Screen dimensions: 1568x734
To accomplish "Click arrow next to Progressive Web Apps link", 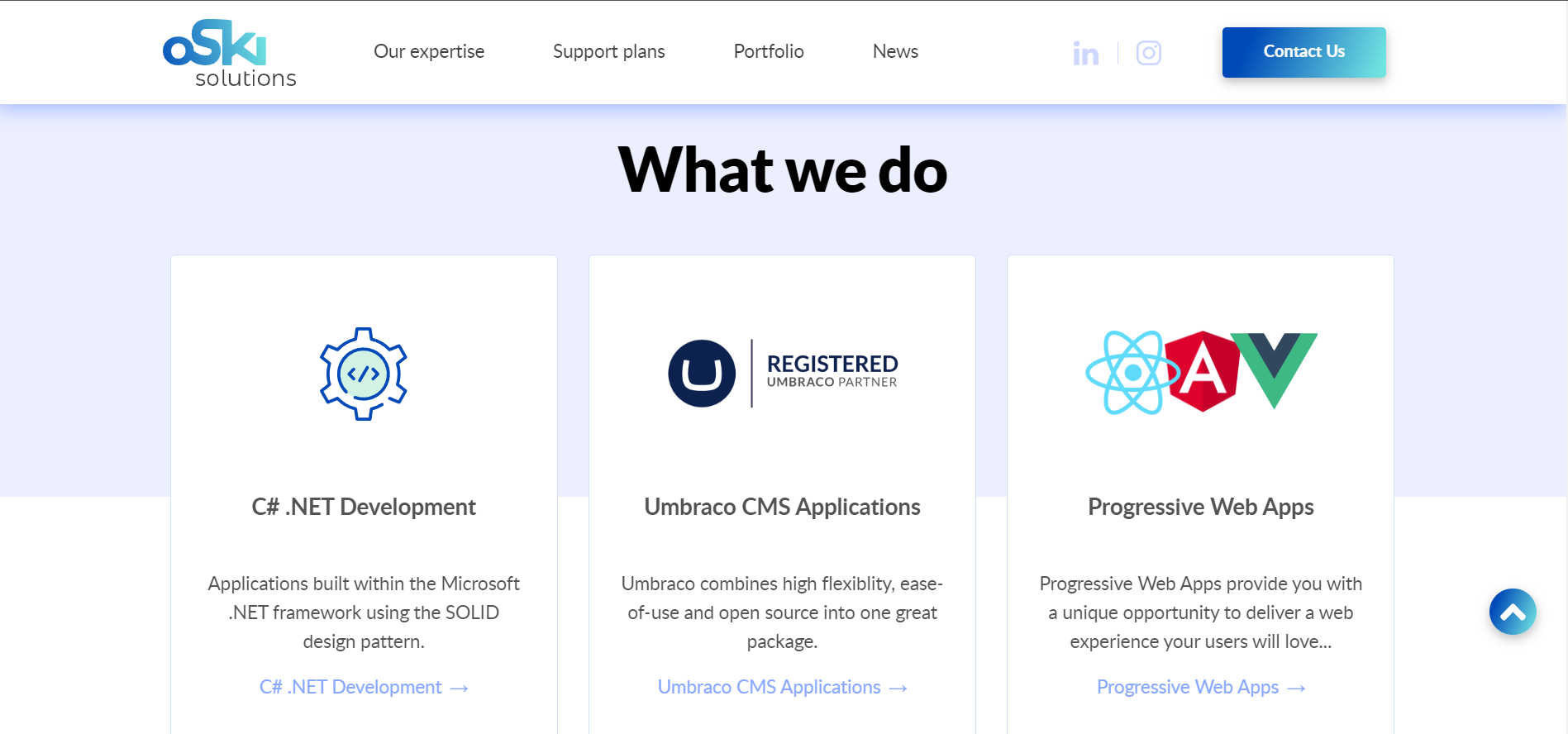I will pyautogui.click(x=1297, y=689).
